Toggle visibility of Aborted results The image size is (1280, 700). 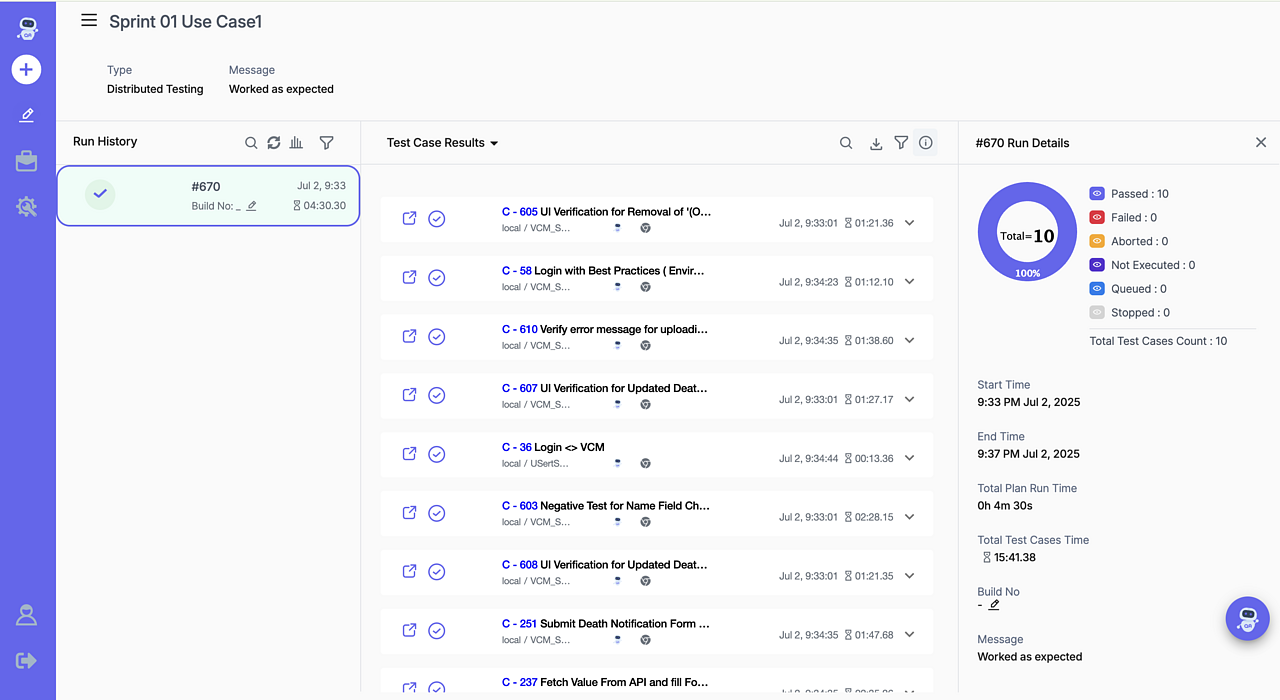[1097, 241]
